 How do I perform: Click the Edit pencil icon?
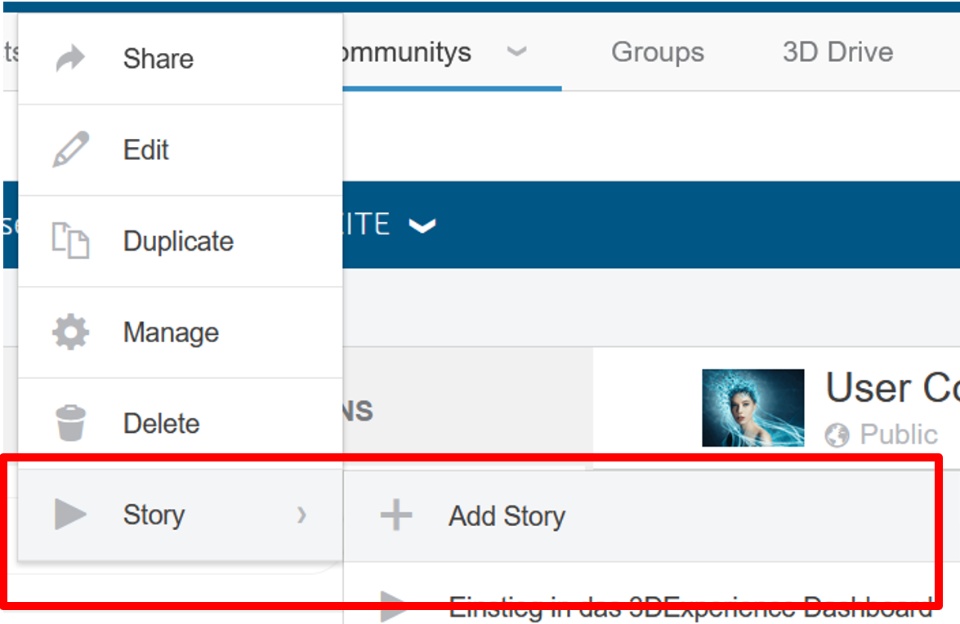[x=70, y=150]
